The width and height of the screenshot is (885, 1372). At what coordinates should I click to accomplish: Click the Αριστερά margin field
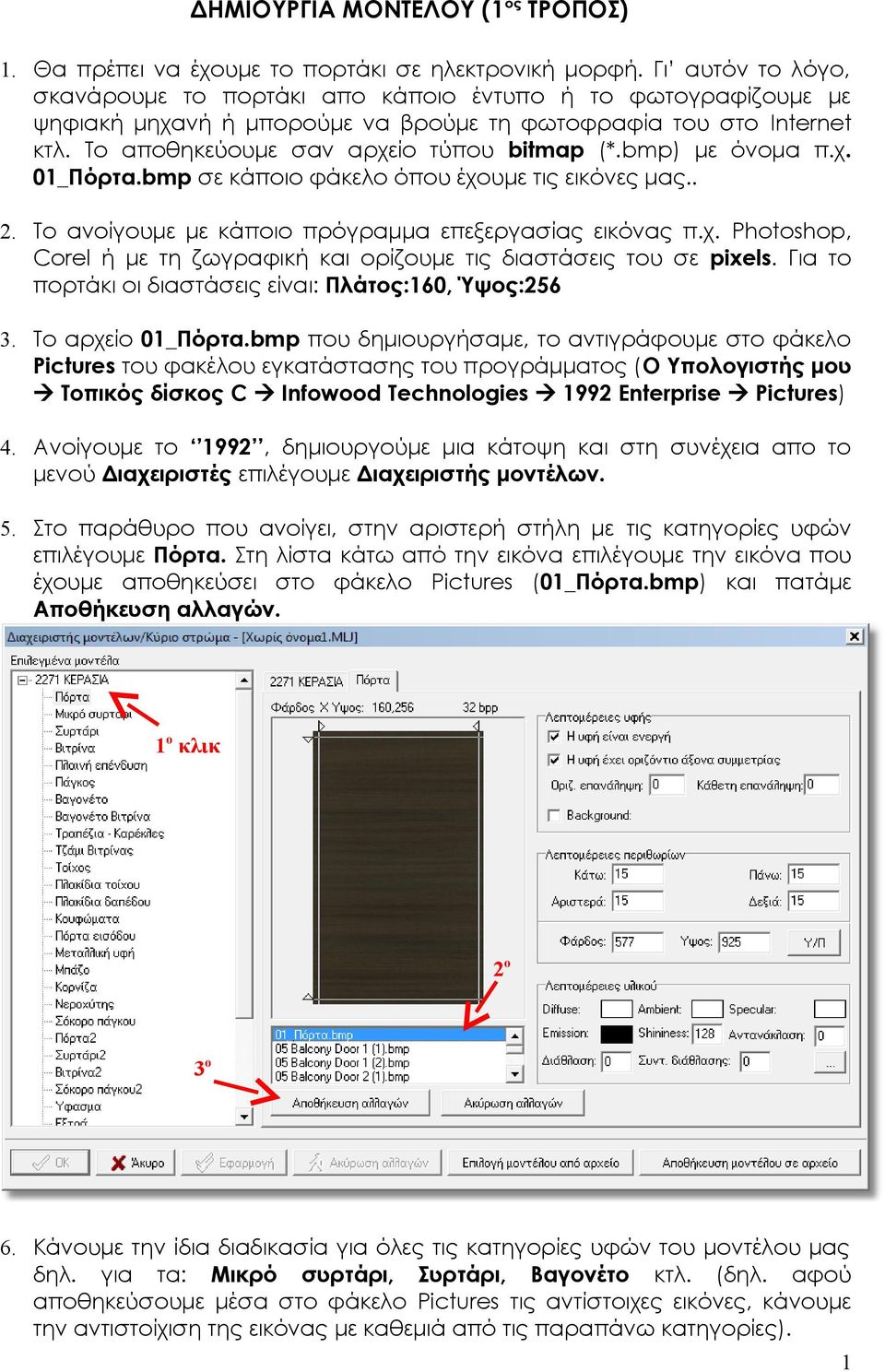(x=637, y=901)
